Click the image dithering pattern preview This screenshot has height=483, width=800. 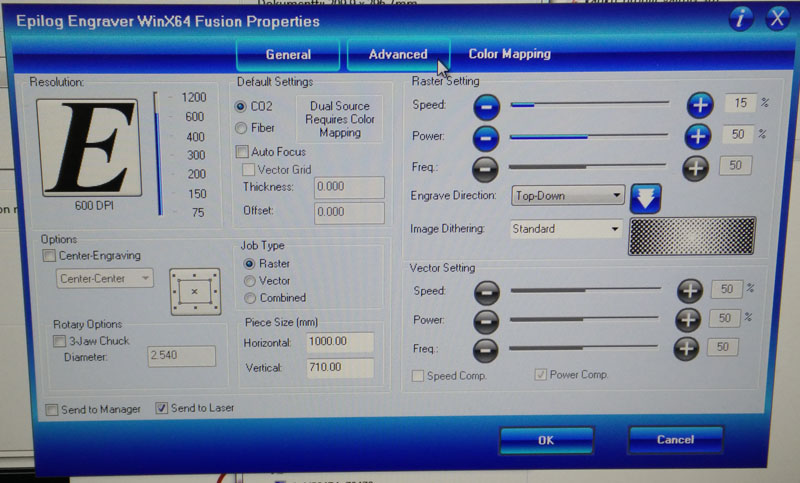(x=692, y=236)
